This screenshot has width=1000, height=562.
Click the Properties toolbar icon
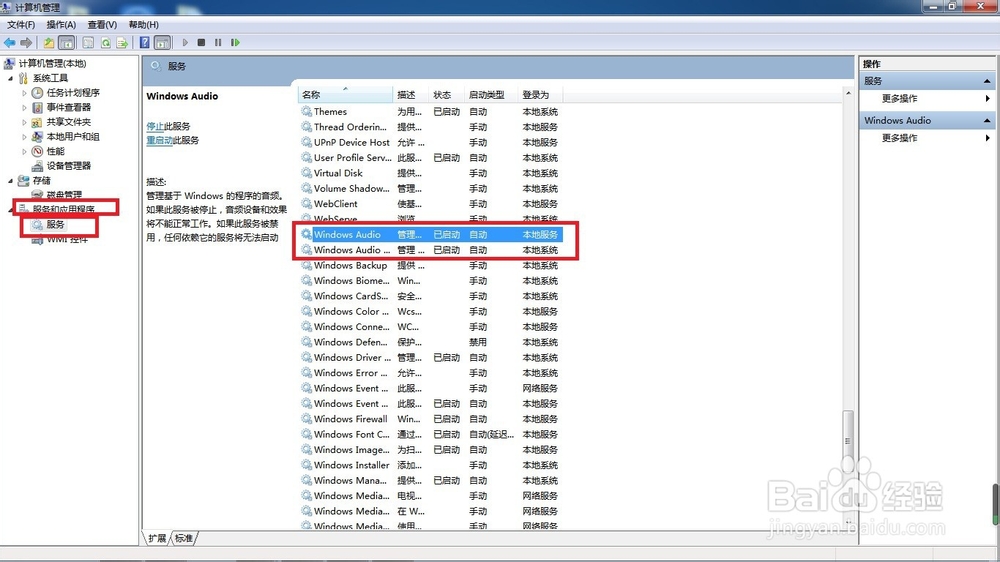(x=88, y=43)
